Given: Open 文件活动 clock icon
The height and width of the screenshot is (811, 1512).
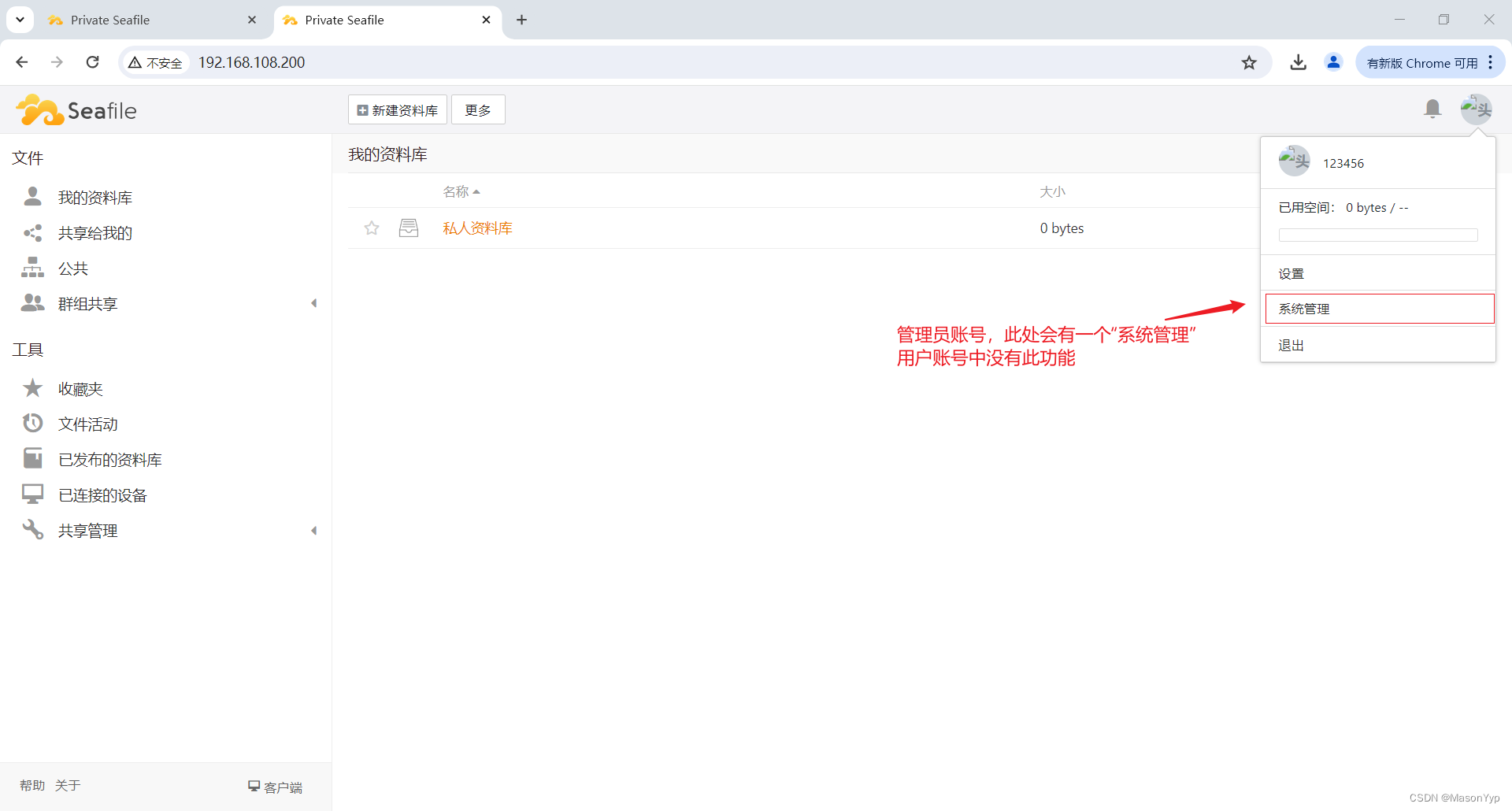Looking at the screenshot, I should pos(32,424).
